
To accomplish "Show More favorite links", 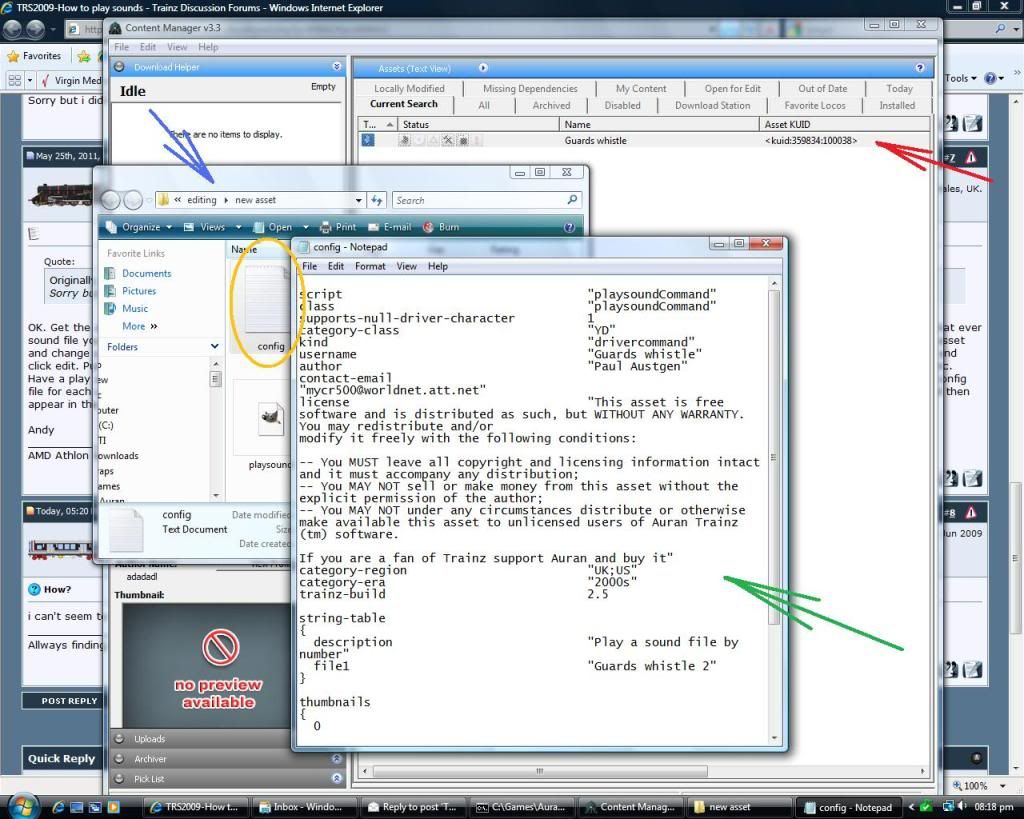I will pos(140,326).
